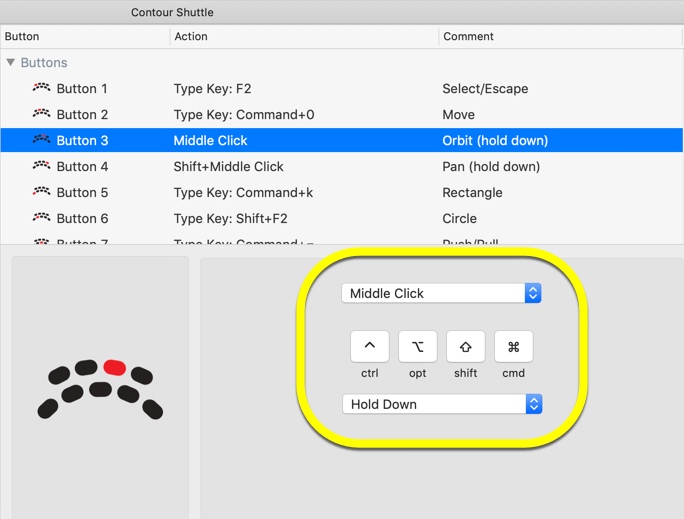Click the Button column header
684x519 pixels.
tap(22, 36)
